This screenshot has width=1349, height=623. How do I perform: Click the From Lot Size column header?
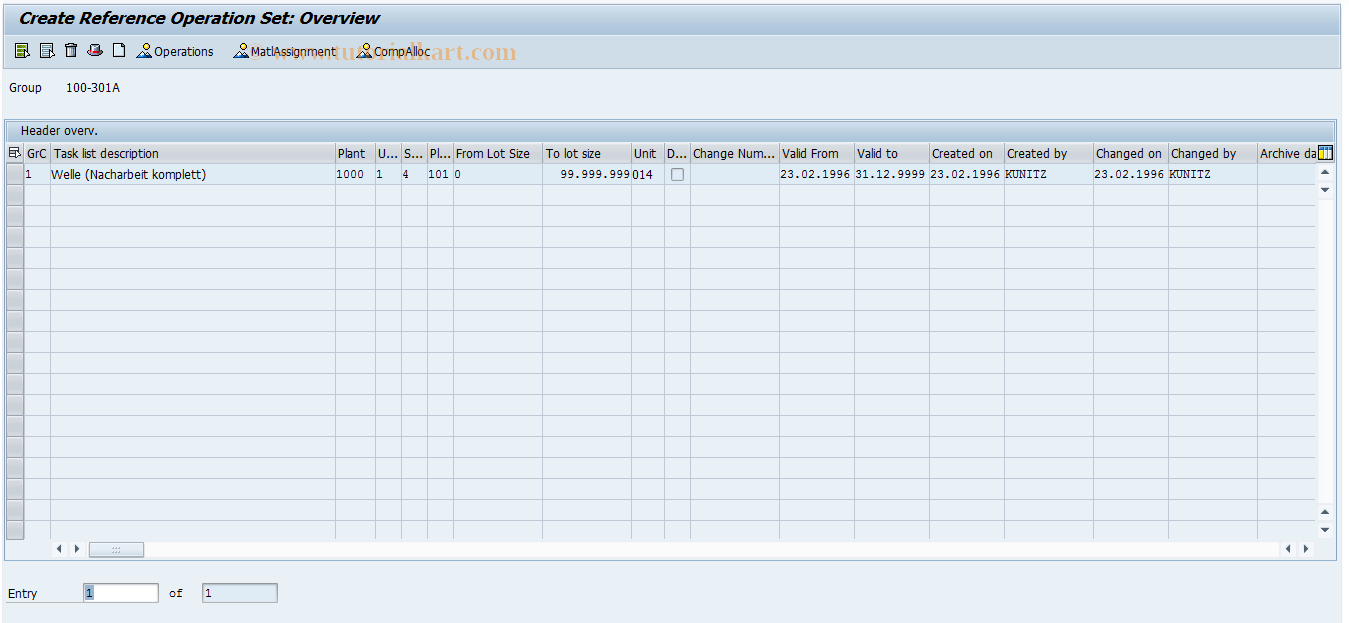tap(498, 153)
